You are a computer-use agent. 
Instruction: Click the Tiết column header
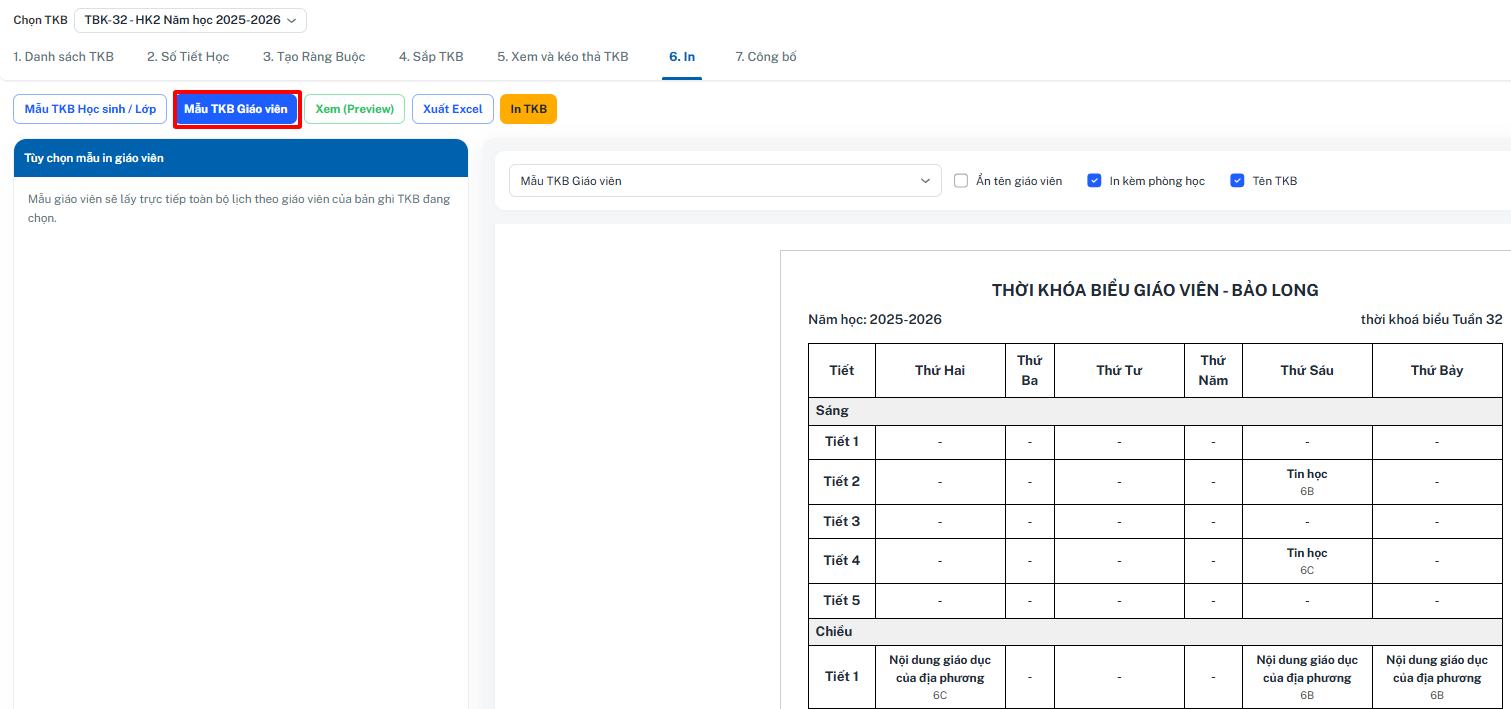click(x=842, y=370)
